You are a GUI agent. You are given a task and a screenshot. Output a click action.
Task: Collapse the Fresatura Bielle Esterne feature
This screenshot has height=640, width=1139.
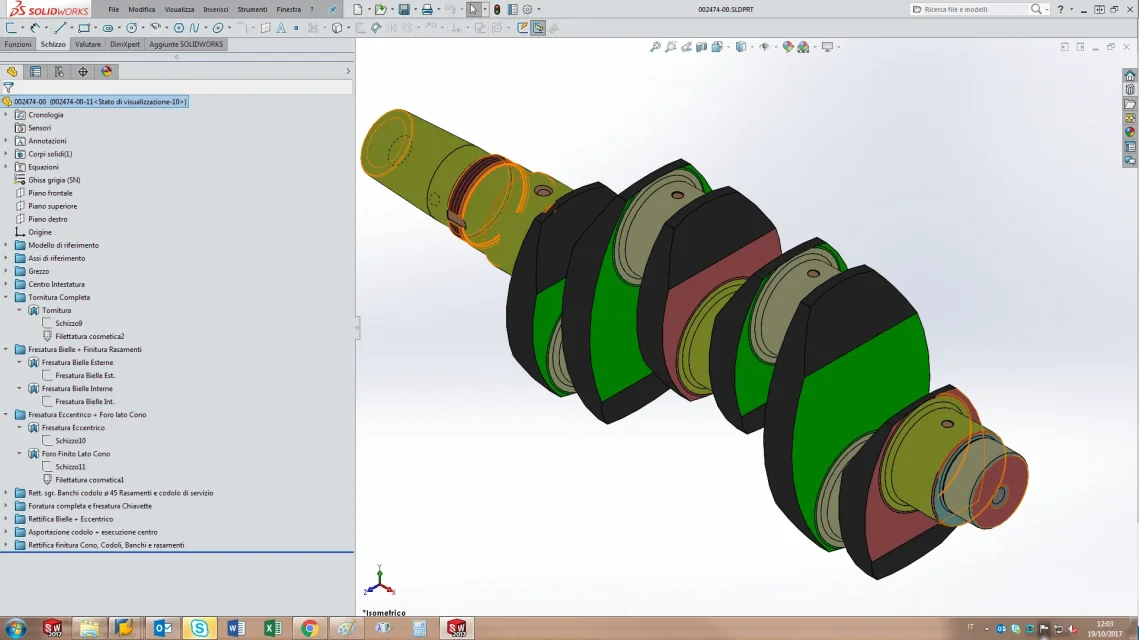20,362
